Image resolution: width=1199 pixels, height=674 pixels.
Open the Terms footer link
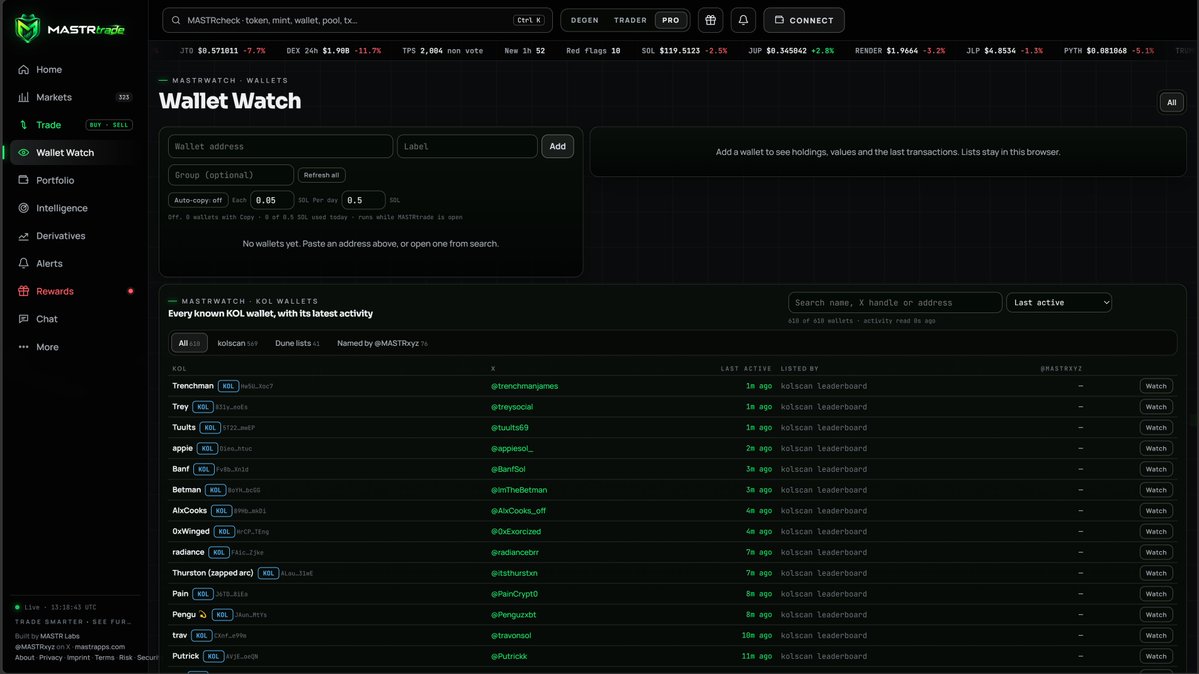tap(104, 658)
